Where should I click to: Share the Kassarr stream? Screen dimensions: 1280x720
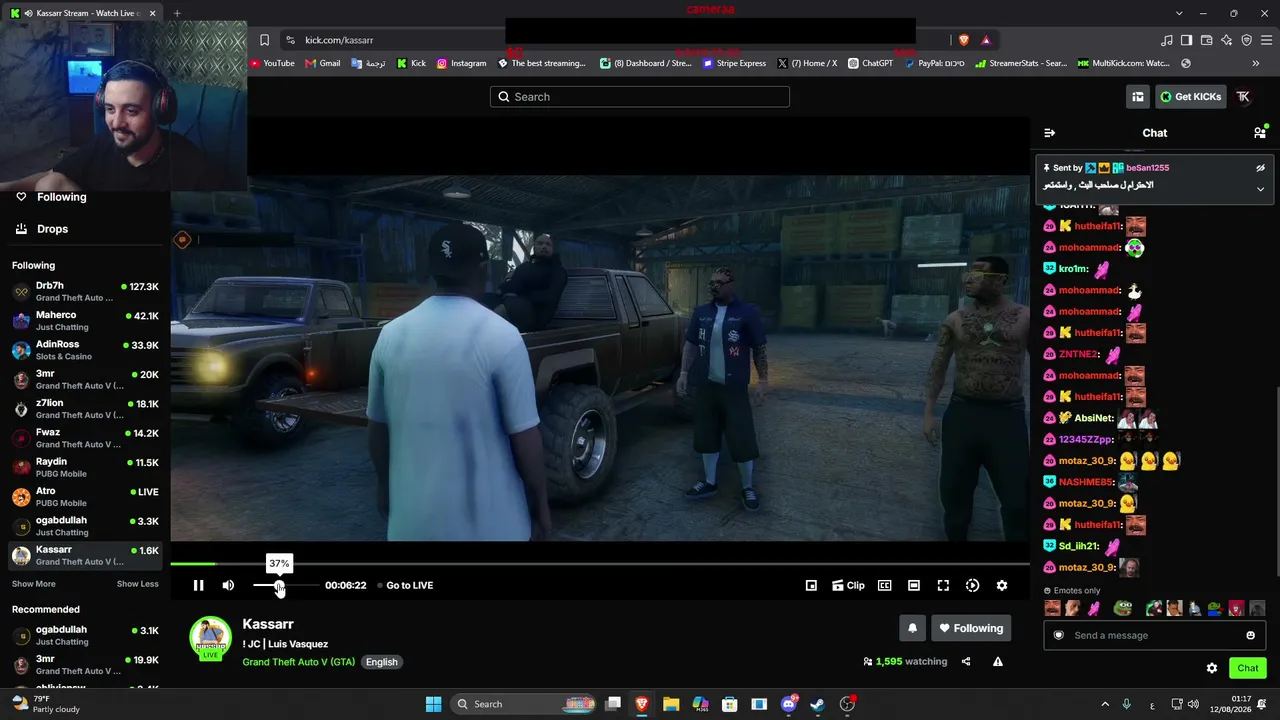(x=966, y=661)
